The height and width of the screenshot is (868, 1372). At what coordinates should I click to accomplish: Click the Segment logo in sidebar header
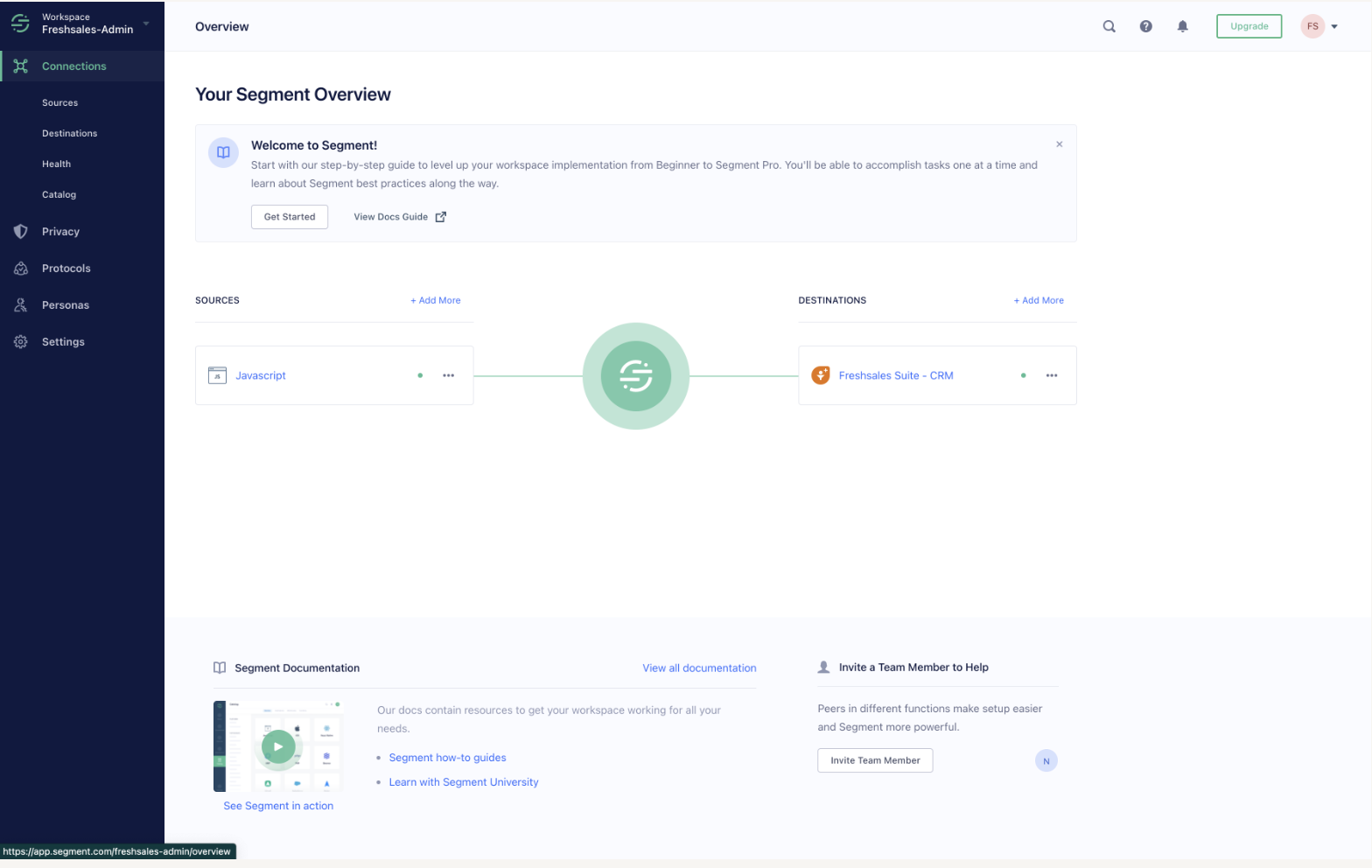[x=20, y=24]
